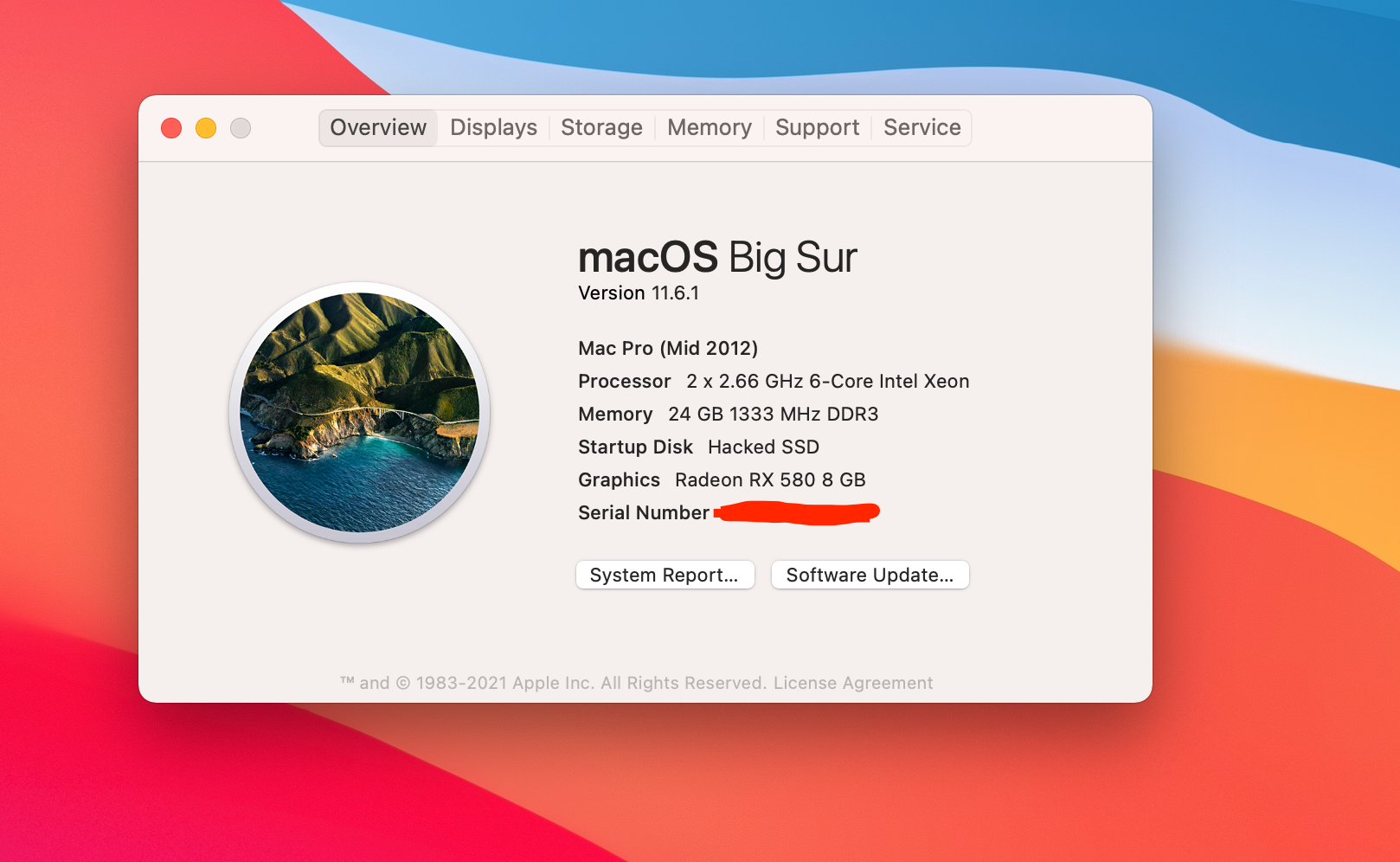Open System Report

click(665, 575)
